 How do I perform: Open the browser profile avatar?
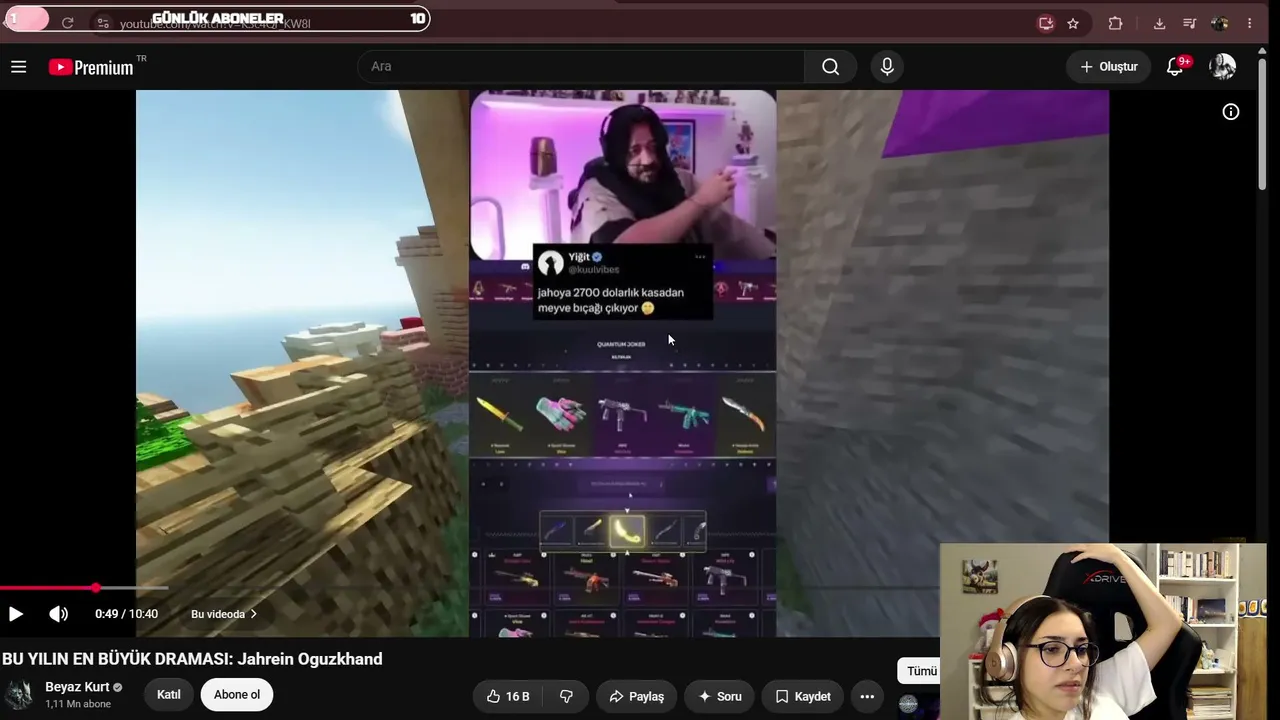(1220, 23)
